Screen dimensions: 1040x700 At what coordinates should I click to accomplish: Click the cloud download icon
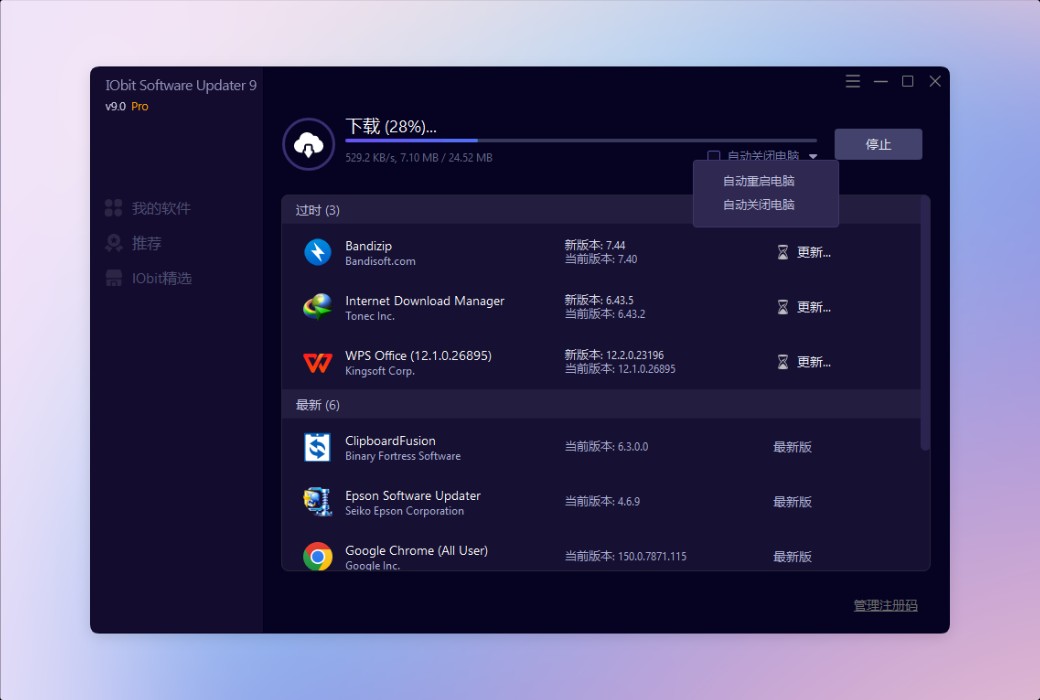pos(308,144)
